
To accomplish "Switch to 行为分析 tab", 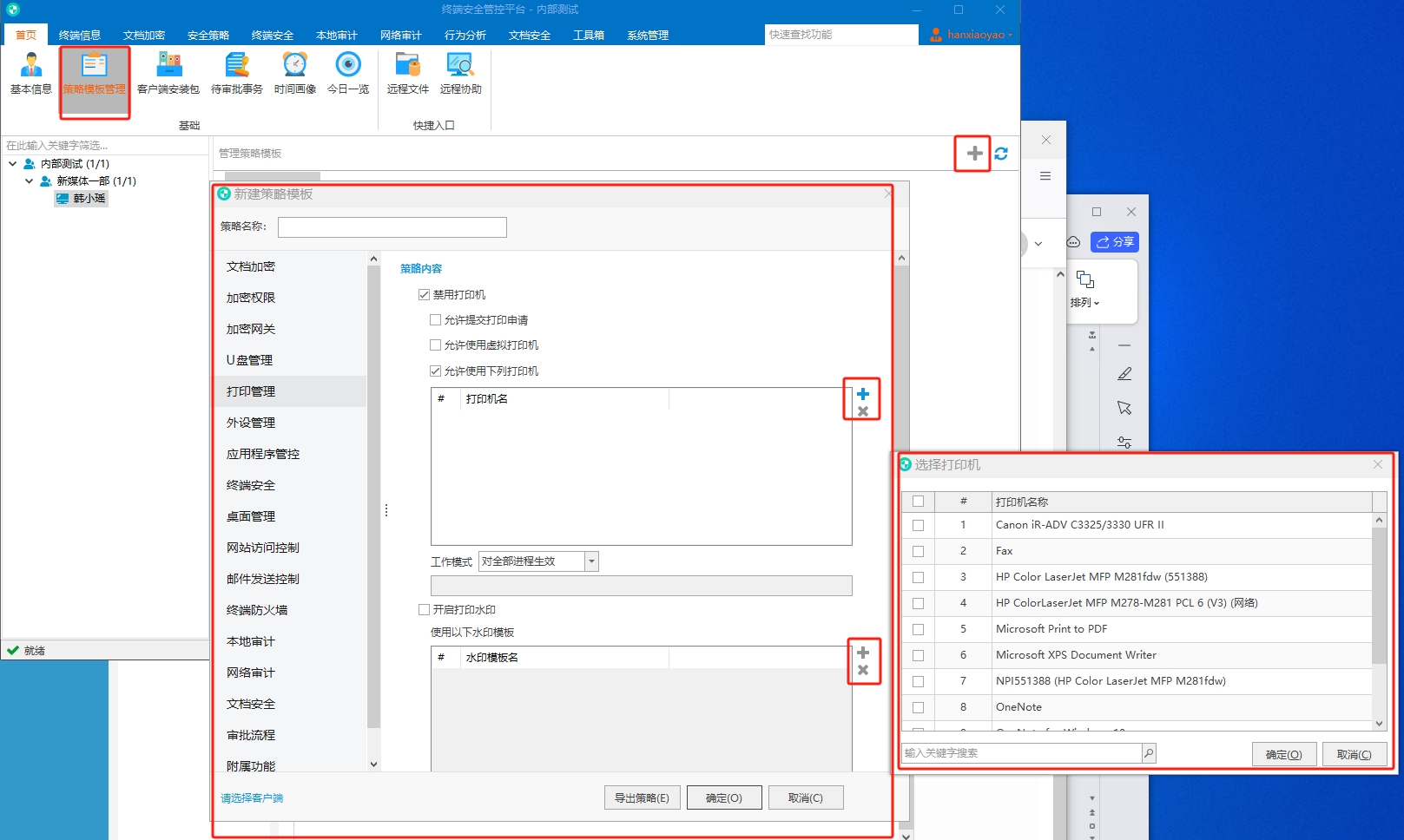I will click(465, 36).
